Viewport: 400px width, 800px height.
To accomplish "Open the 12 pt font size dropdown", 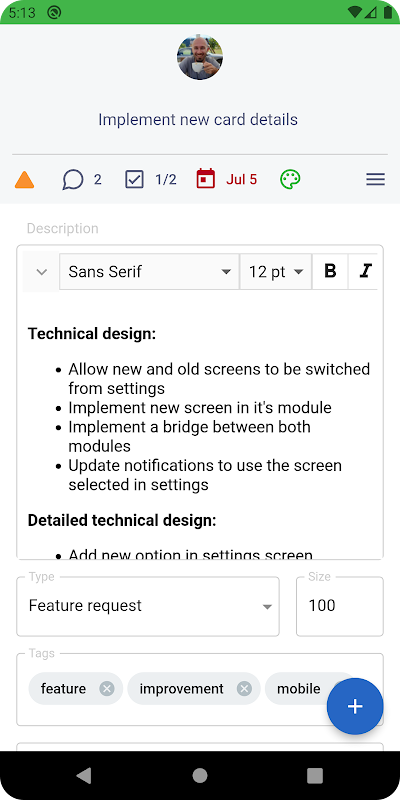I will coord(276,271).
